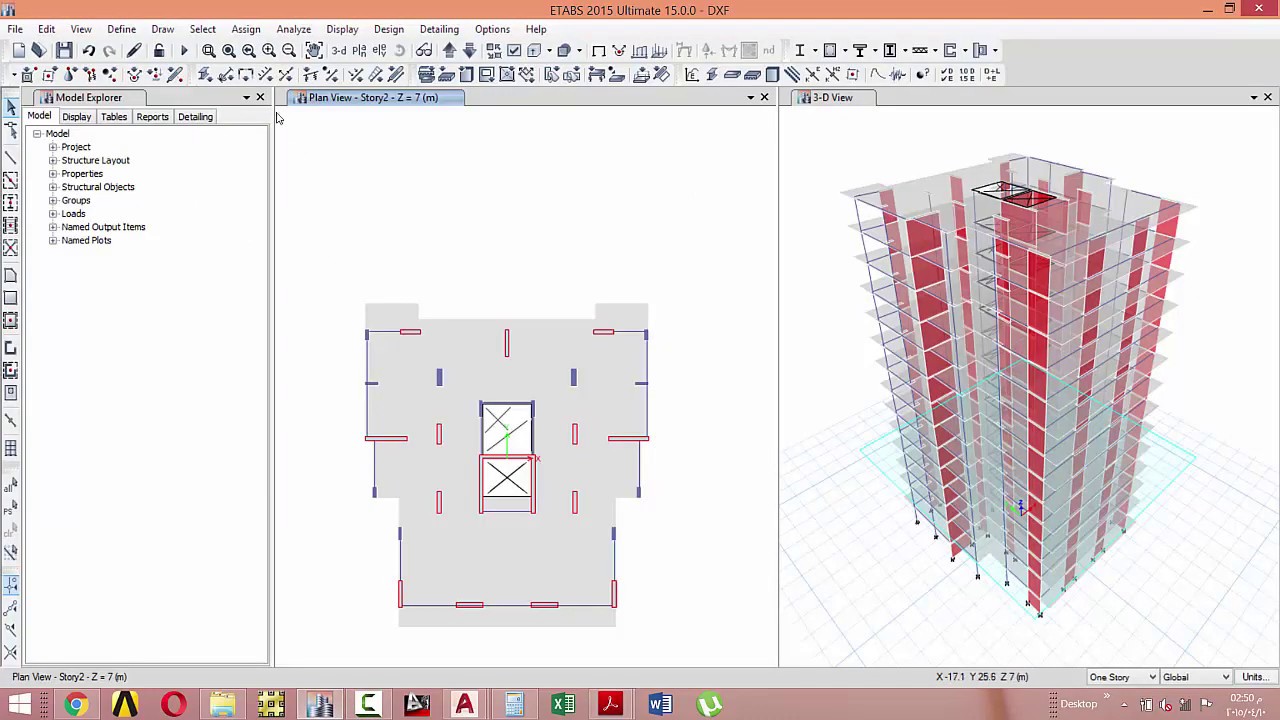Switch to the Display tab in Model Explorer
Viewport: 1280px width, 720px height.
pyautogui.click(x=76, y=117)
